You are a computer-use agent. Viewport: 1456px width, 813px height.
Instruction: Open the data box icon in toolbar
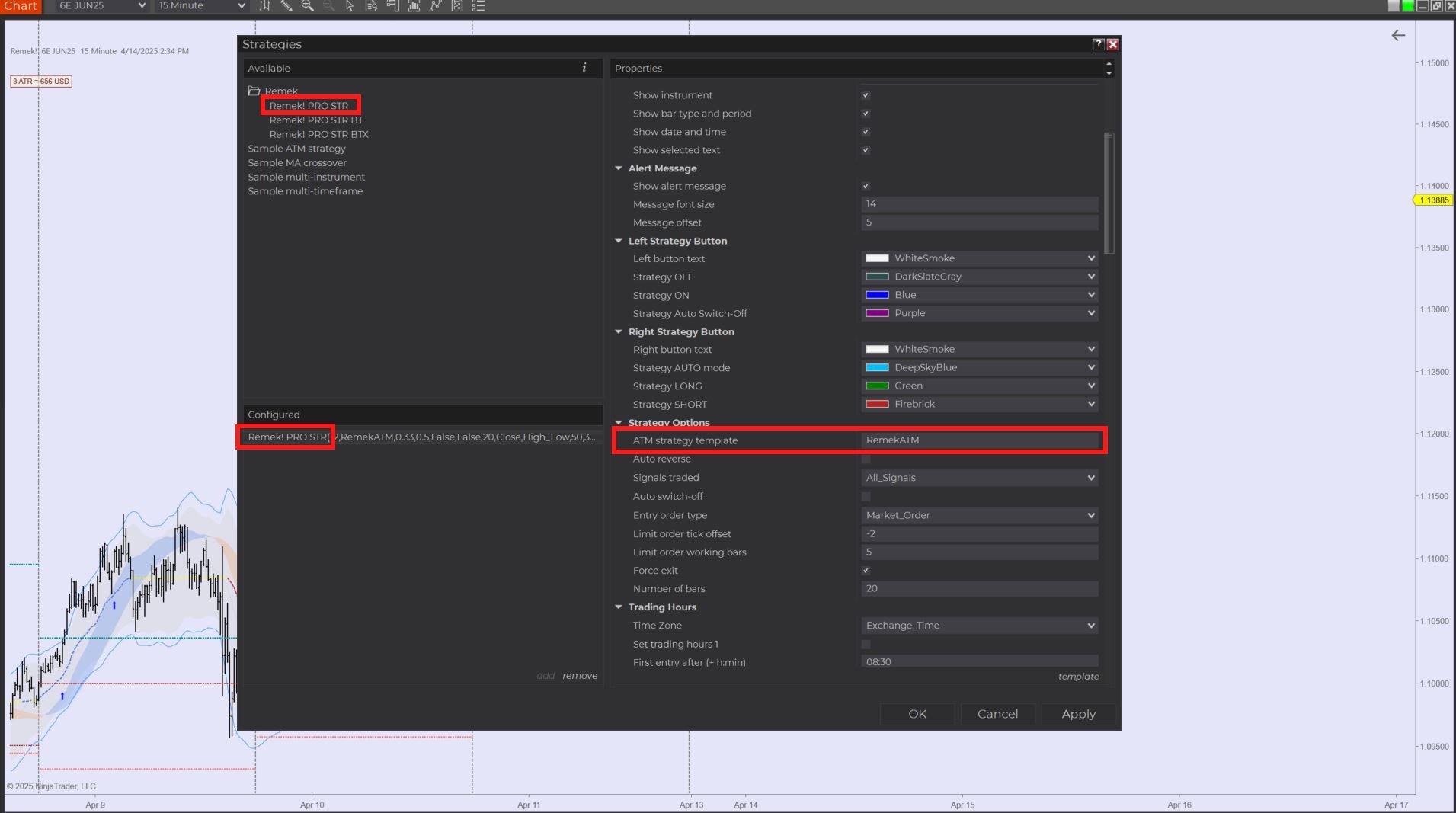point(371,6)
